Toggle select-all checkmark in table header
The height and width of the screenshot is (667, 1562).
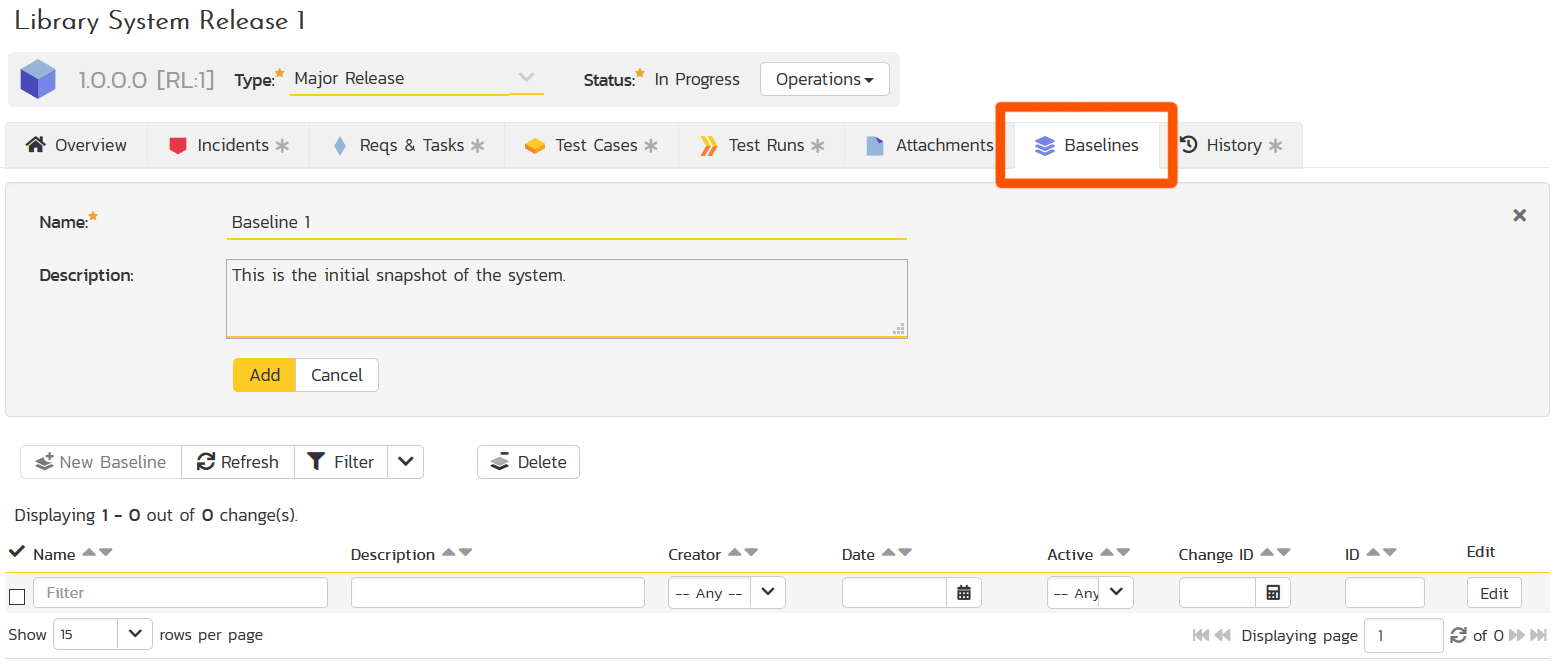point(17,552)
